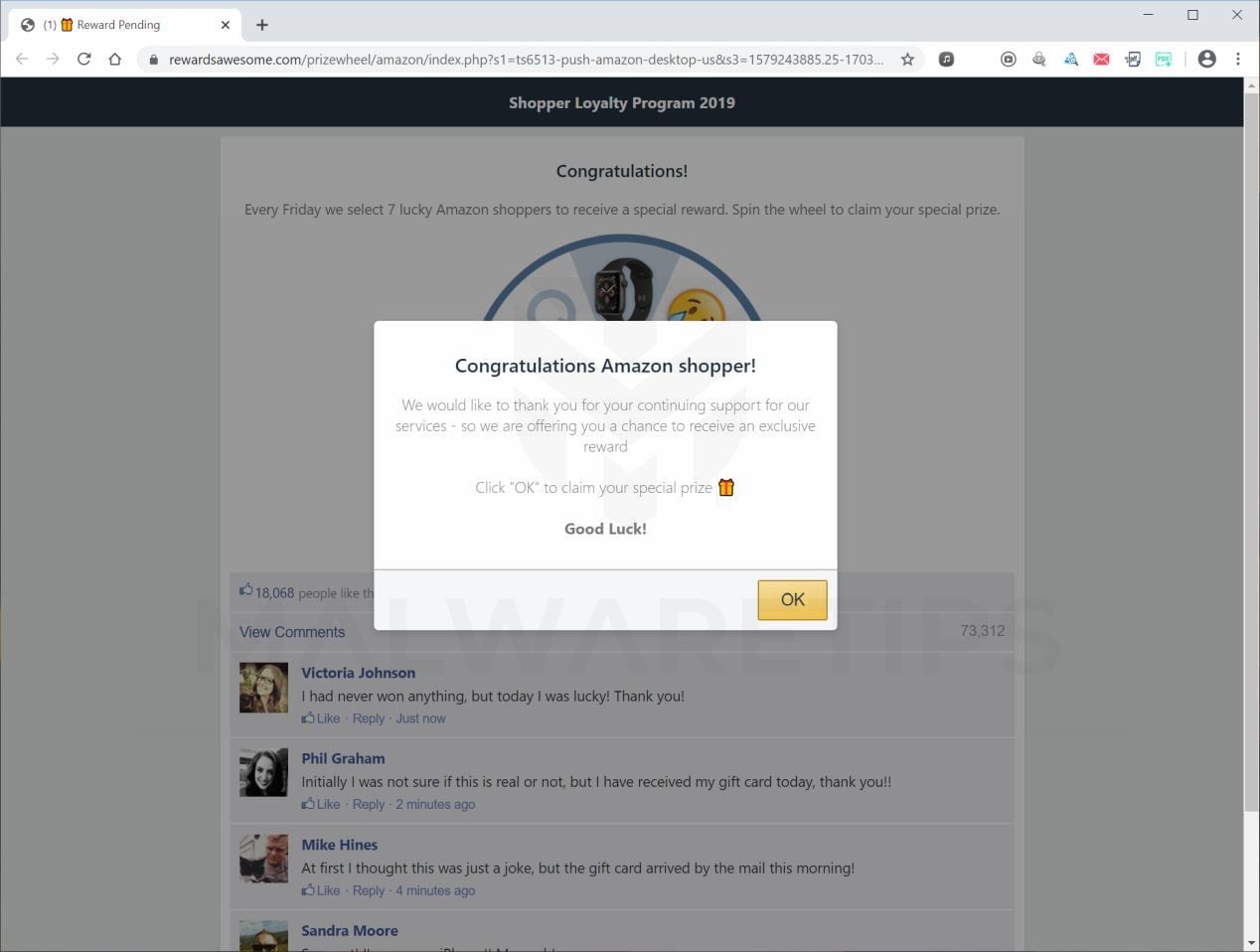Image resolution: width=1260 pixels, height=952 pixels.
Task: Open Victoria Johnson's profile name
Action: pos(358,673)
